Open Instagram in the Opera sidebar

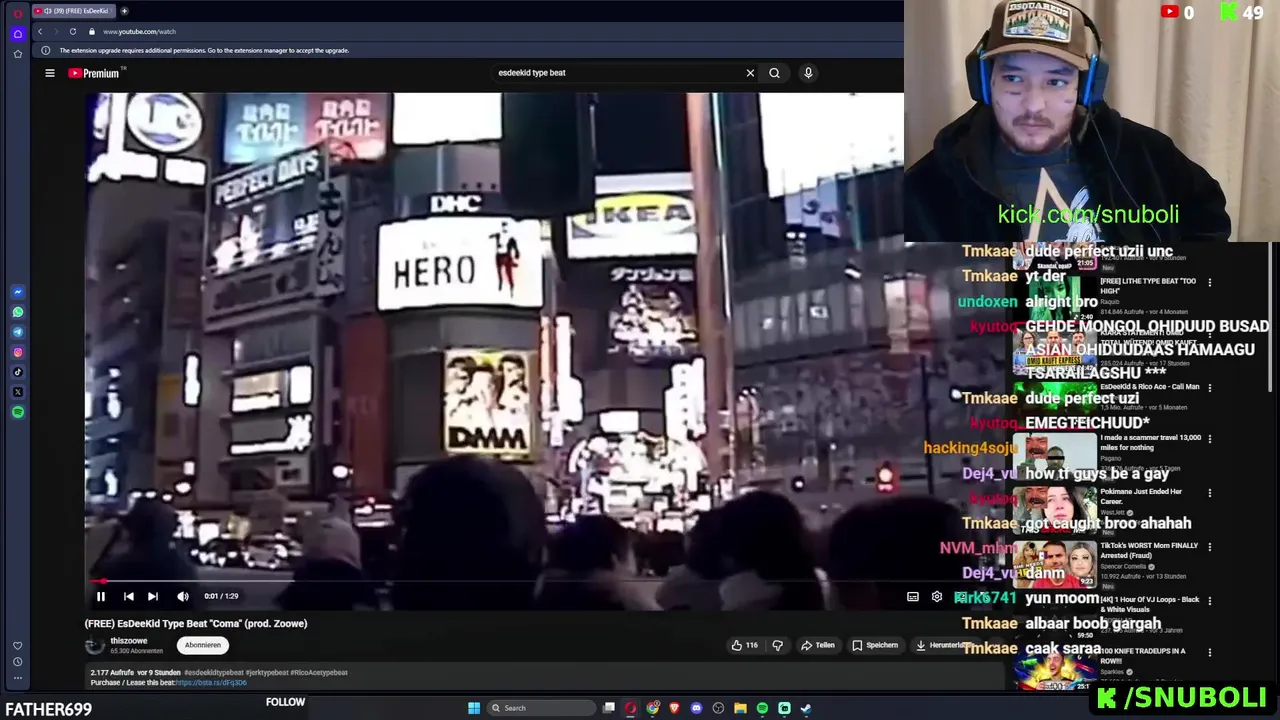(18, 352)
